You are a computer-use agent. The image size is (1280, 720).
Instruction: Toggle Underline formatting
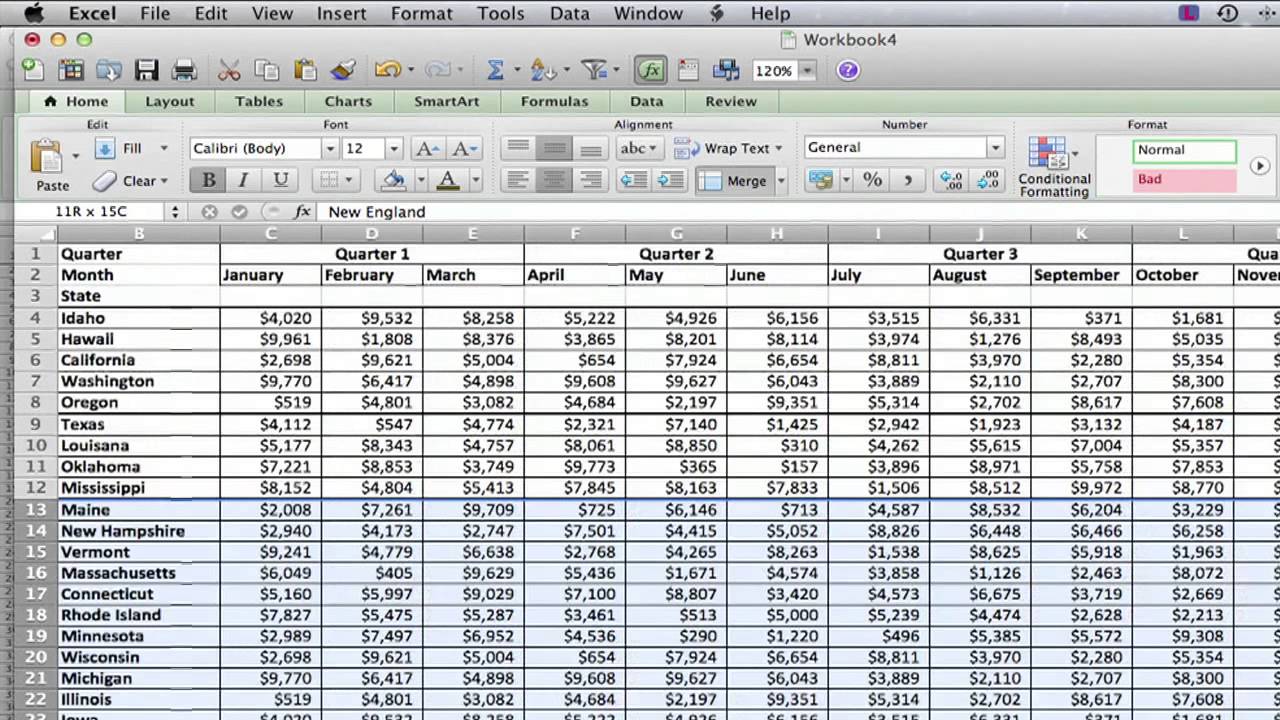(x=280, y=180)
